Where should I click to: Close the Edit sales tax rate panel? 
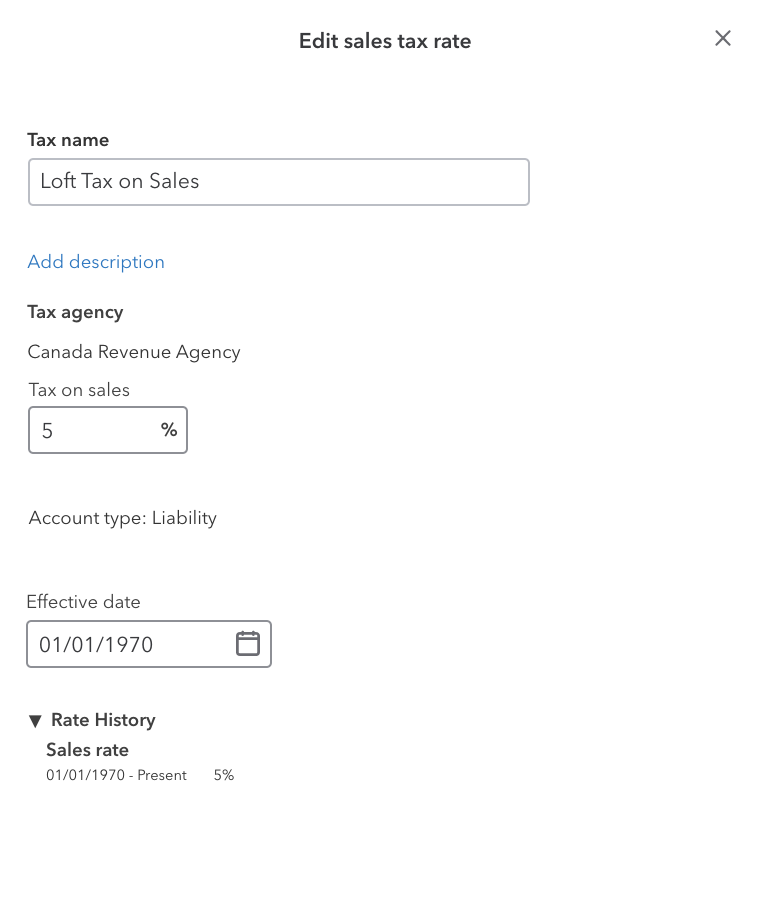coord(723,38)
